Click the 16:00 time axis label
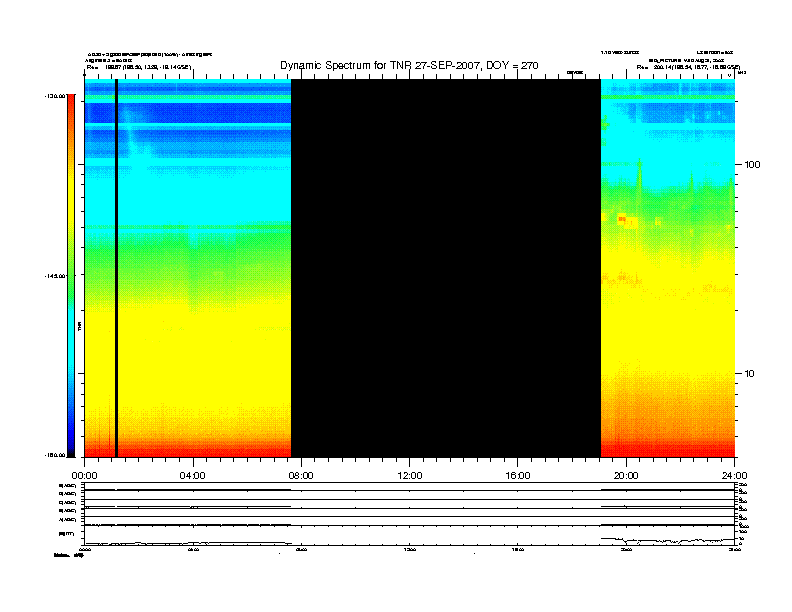Viewport: 792px width, 612px height. click(518, 476)
